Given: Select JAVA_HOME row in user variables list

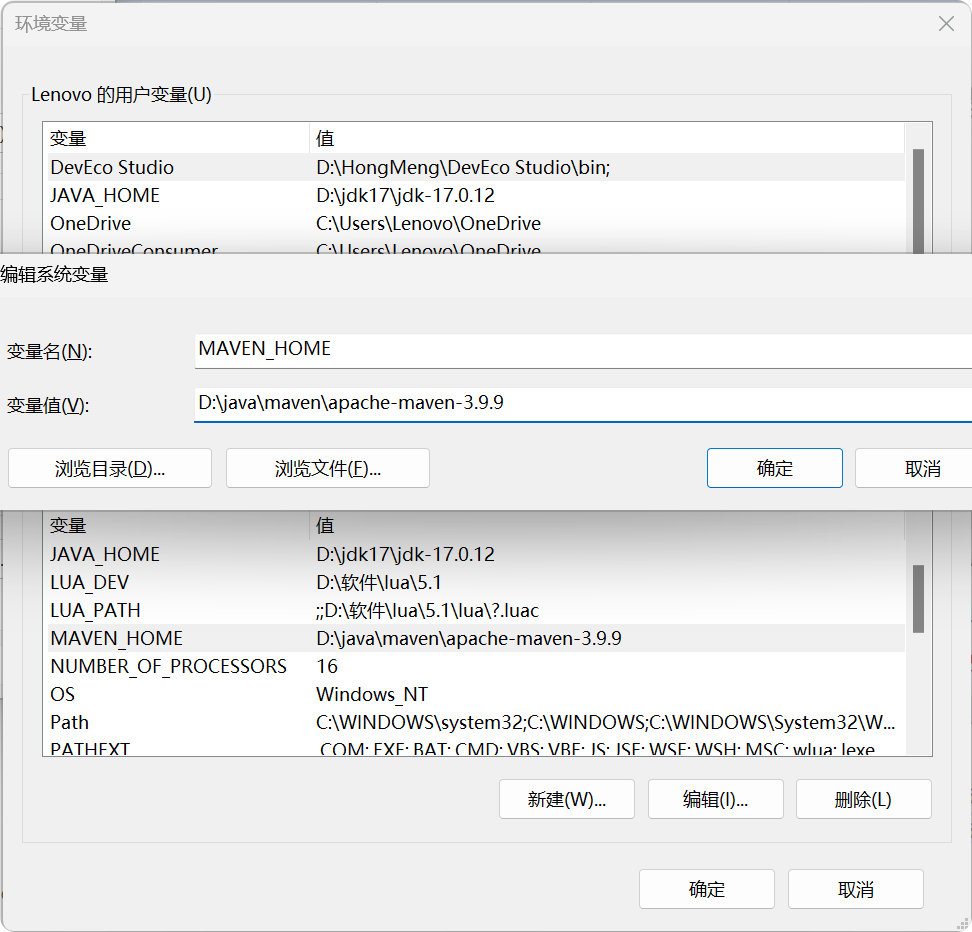Looking at the screenshot, I should (x=476, y=195).
